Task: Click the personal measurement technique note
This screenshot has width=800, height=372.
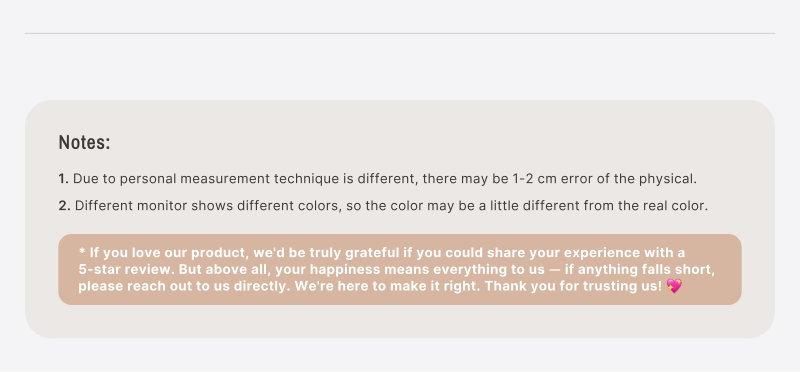Action: [x=378, y=179]
